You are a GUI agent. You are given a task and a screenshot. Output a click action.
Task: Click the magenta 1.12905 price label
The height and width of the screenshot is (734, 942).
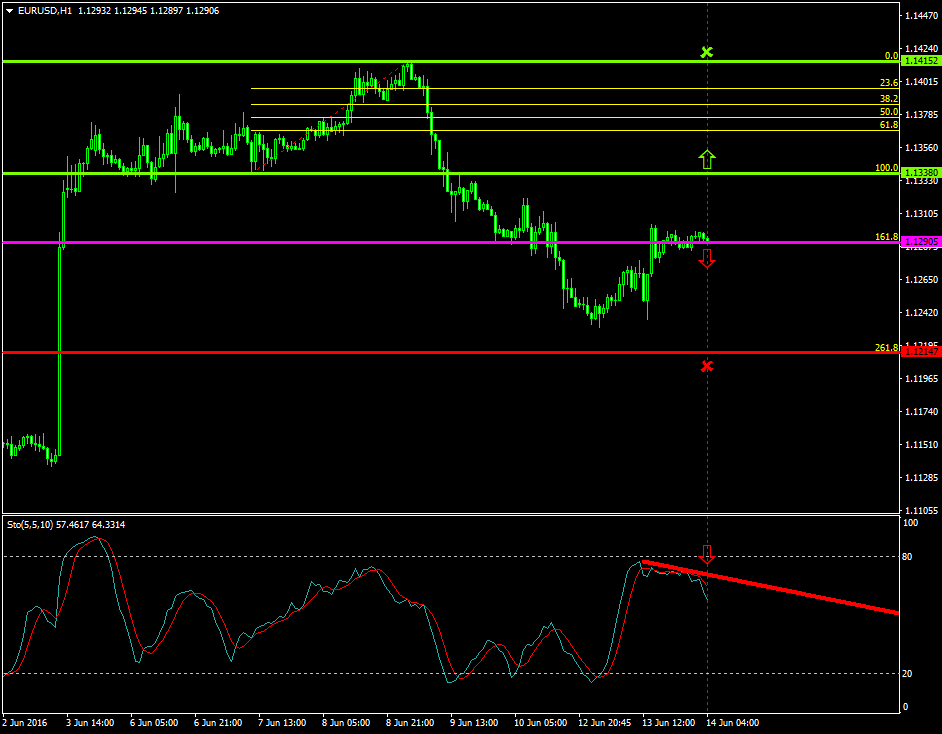[x=920, y=242]
